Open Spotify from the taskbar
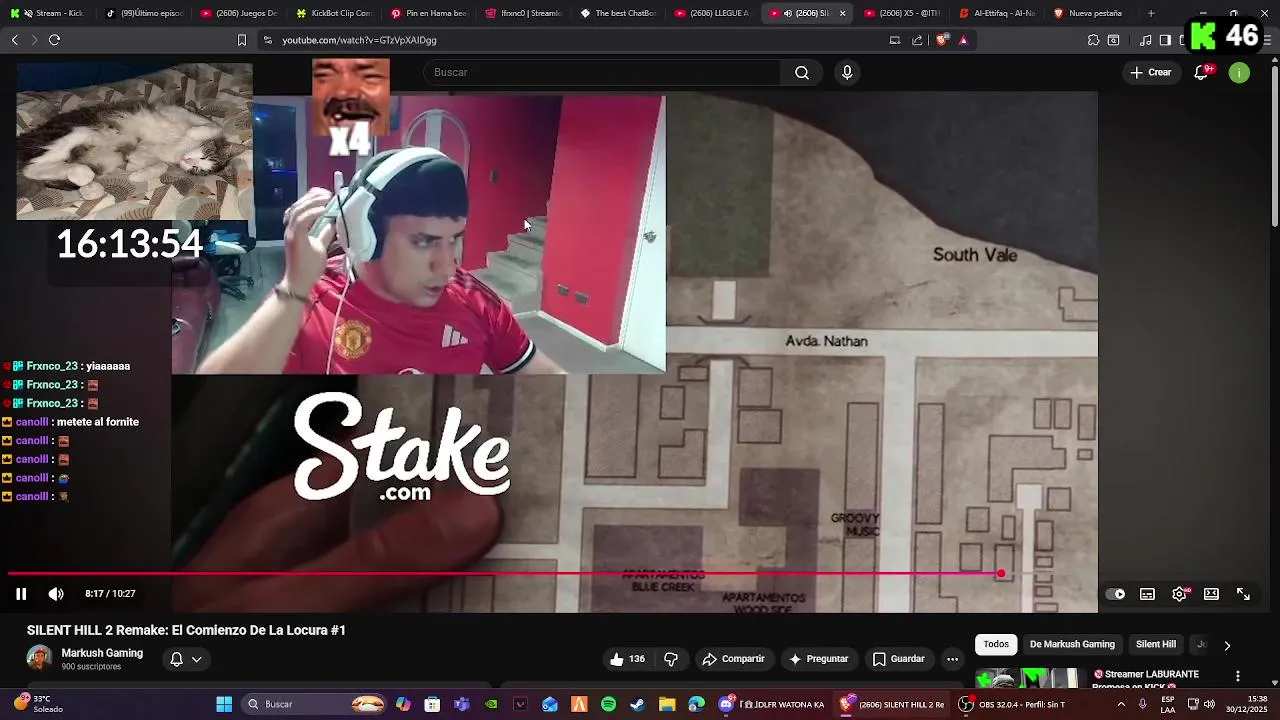Viewport: 1280px width, 720px height. tap(608, 704)
